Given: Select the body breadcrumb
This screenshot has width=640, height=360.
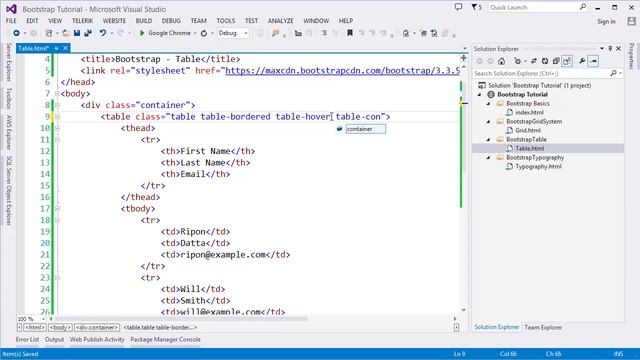Looking at the screenshot, I should point(60,327).
